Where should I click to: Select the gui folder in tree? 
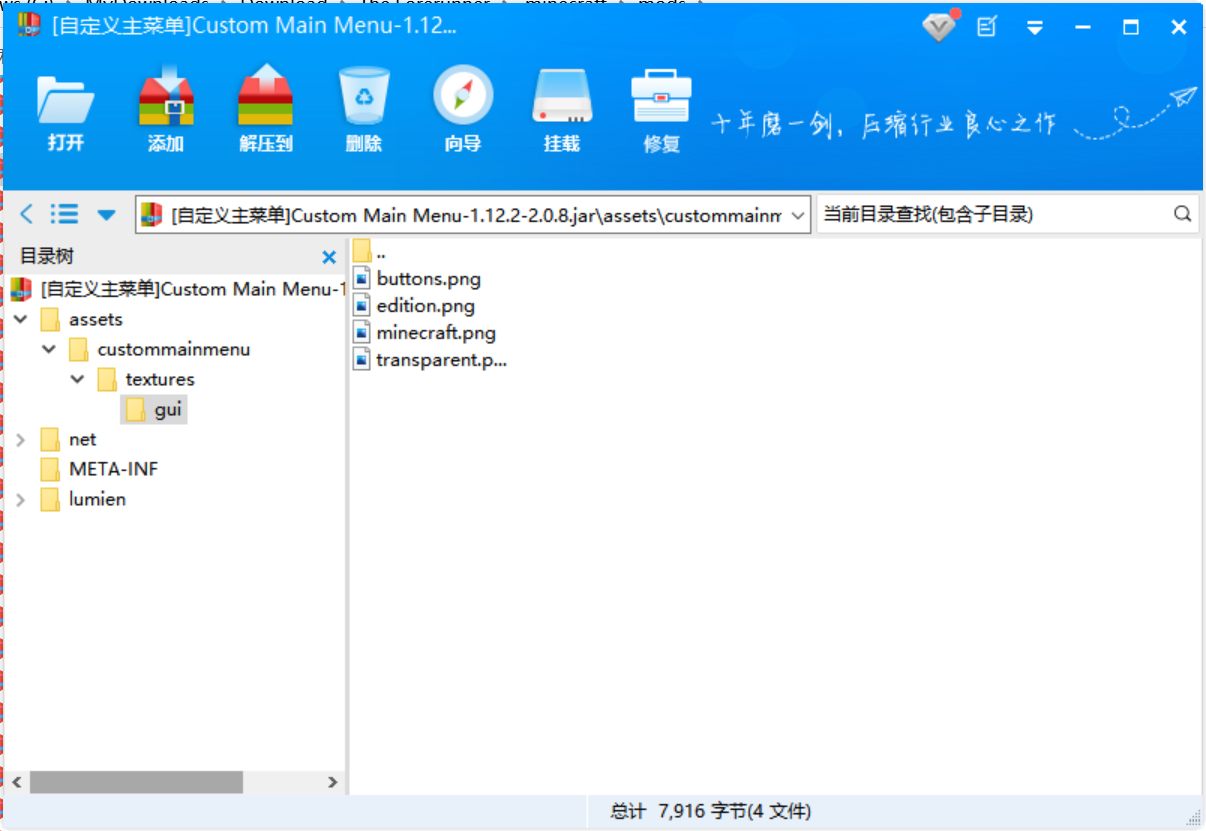click(155, 409)
